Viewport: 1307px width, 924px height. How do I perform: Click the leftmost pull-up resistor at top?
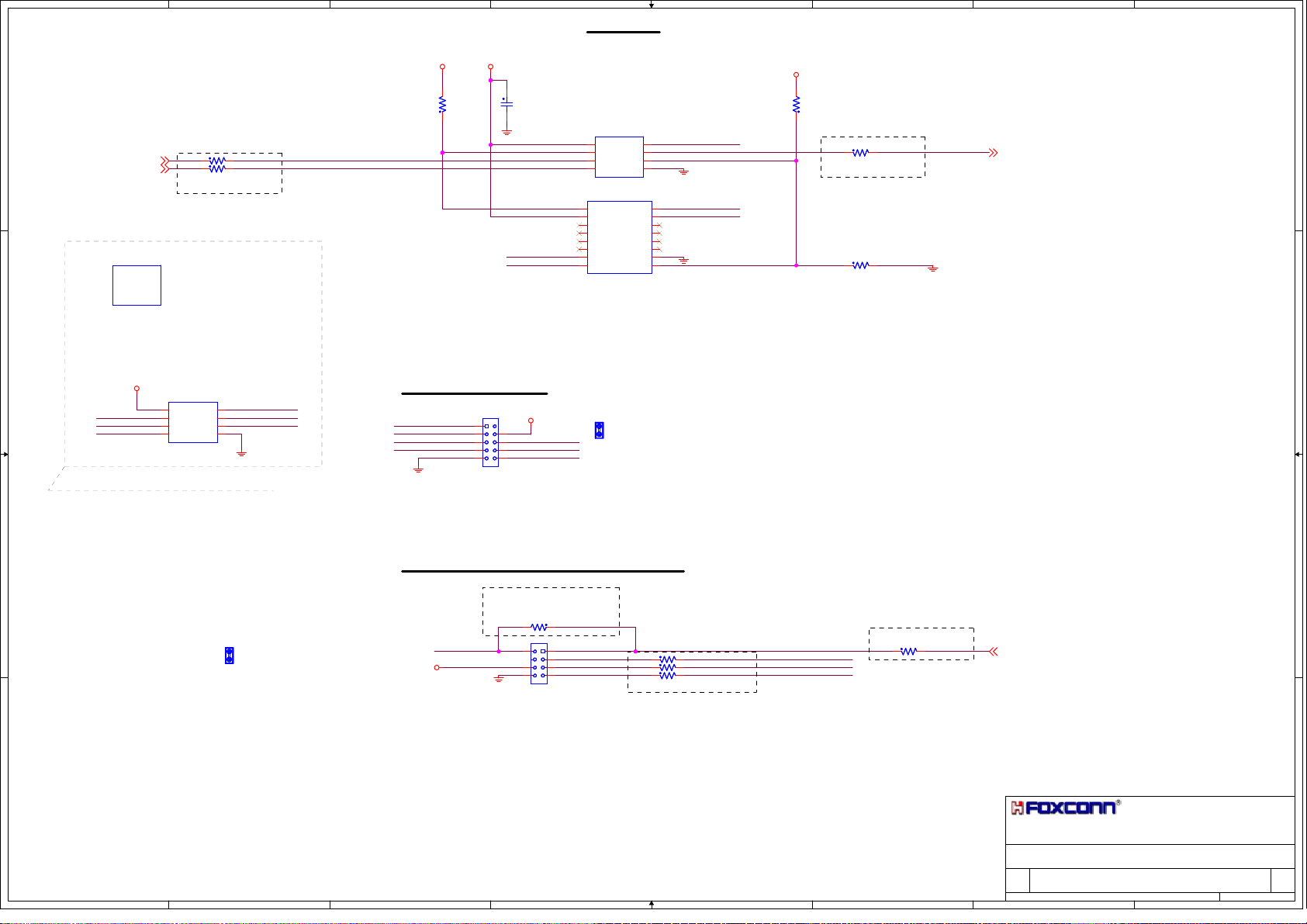click(x=442, y=105)
